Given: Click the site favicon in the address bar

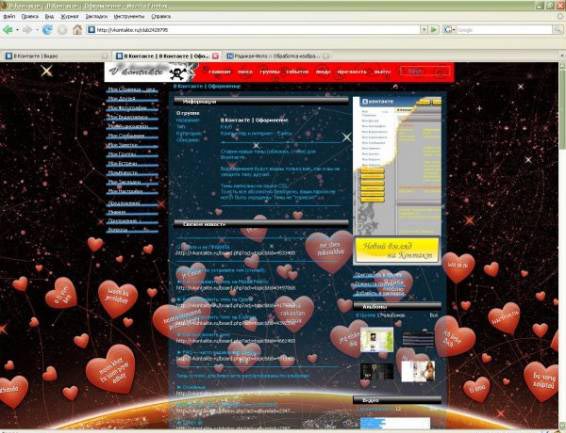Looking at the screenshot, I should click(92, 30).
